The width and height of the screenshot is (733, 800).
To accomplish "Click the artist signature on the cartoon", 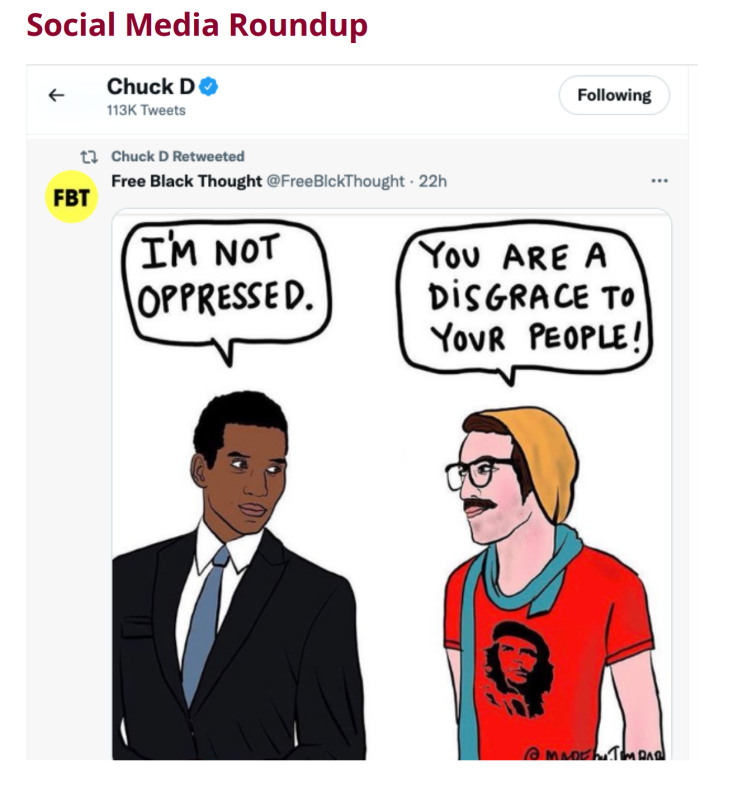I will [x=595, y=754].
